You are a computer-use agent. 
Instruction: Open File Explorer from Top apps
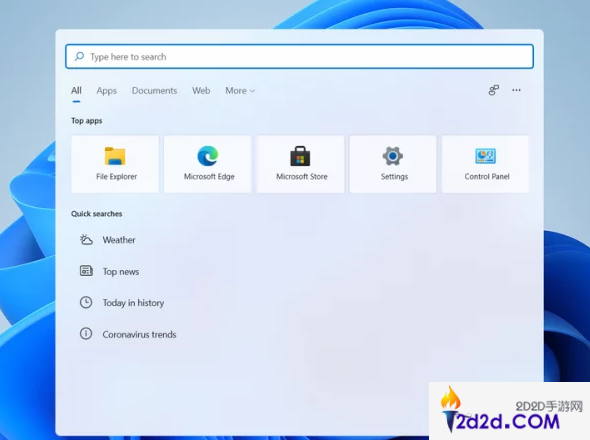(x=115, y=164)
